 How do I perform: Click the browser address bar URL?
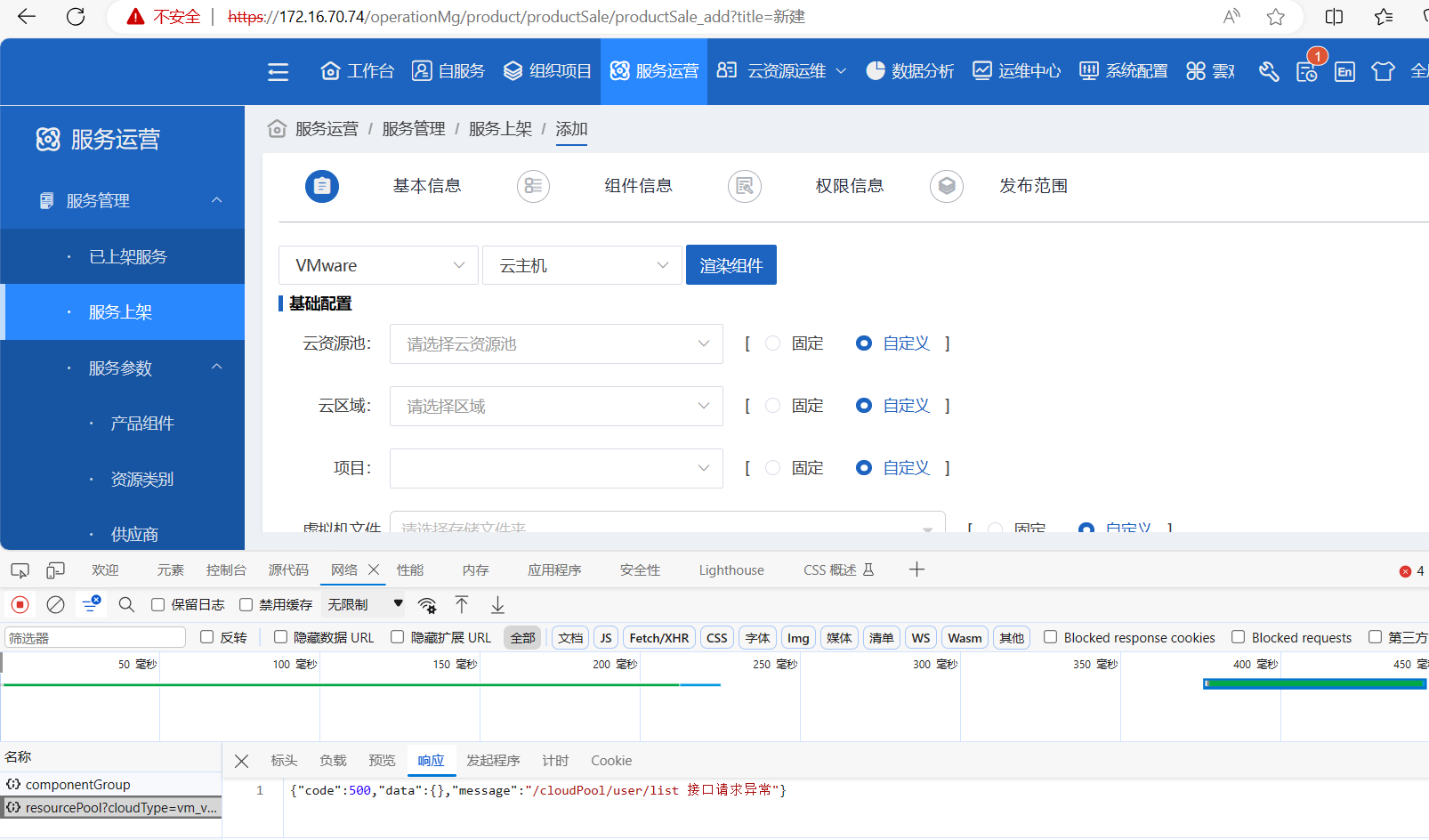[x=516, y=17]
